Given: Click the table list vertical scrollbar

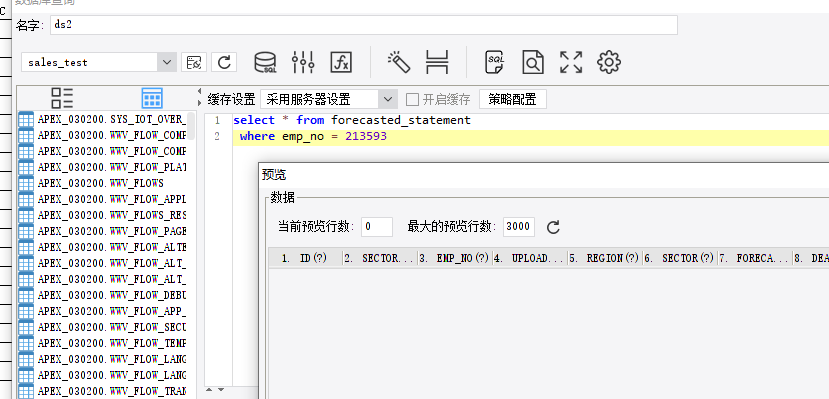Looking at the screenshot, I should tap(191, 126).
